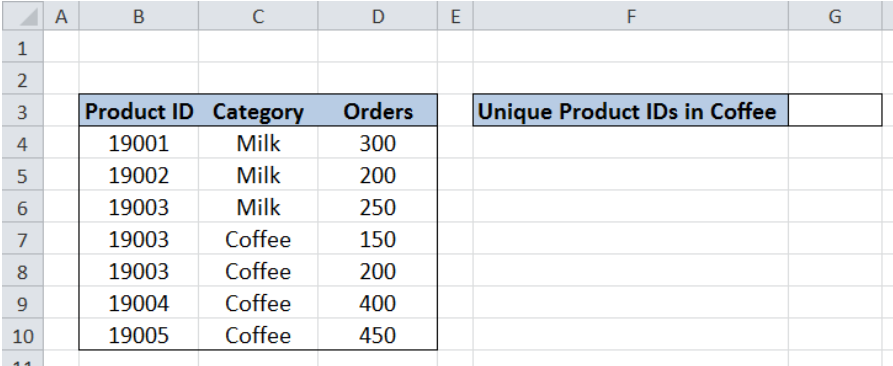Click the Orders value 300
Viewport: 893px width, 366px height.
pos(378,143)
